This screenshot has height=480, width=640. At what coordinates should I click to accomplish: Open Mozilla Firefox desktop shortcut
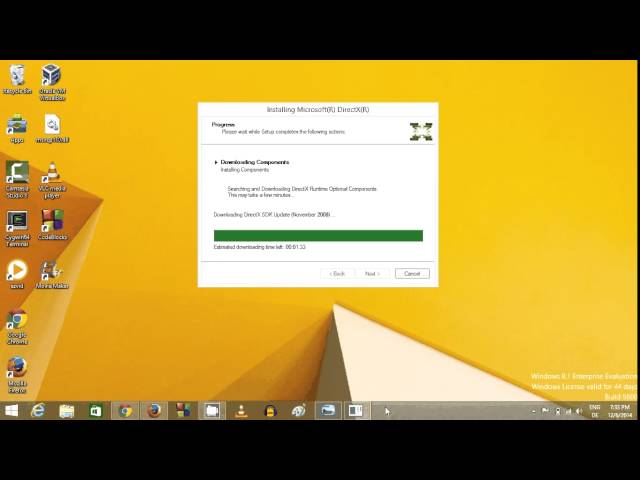[x=17, y=375]
